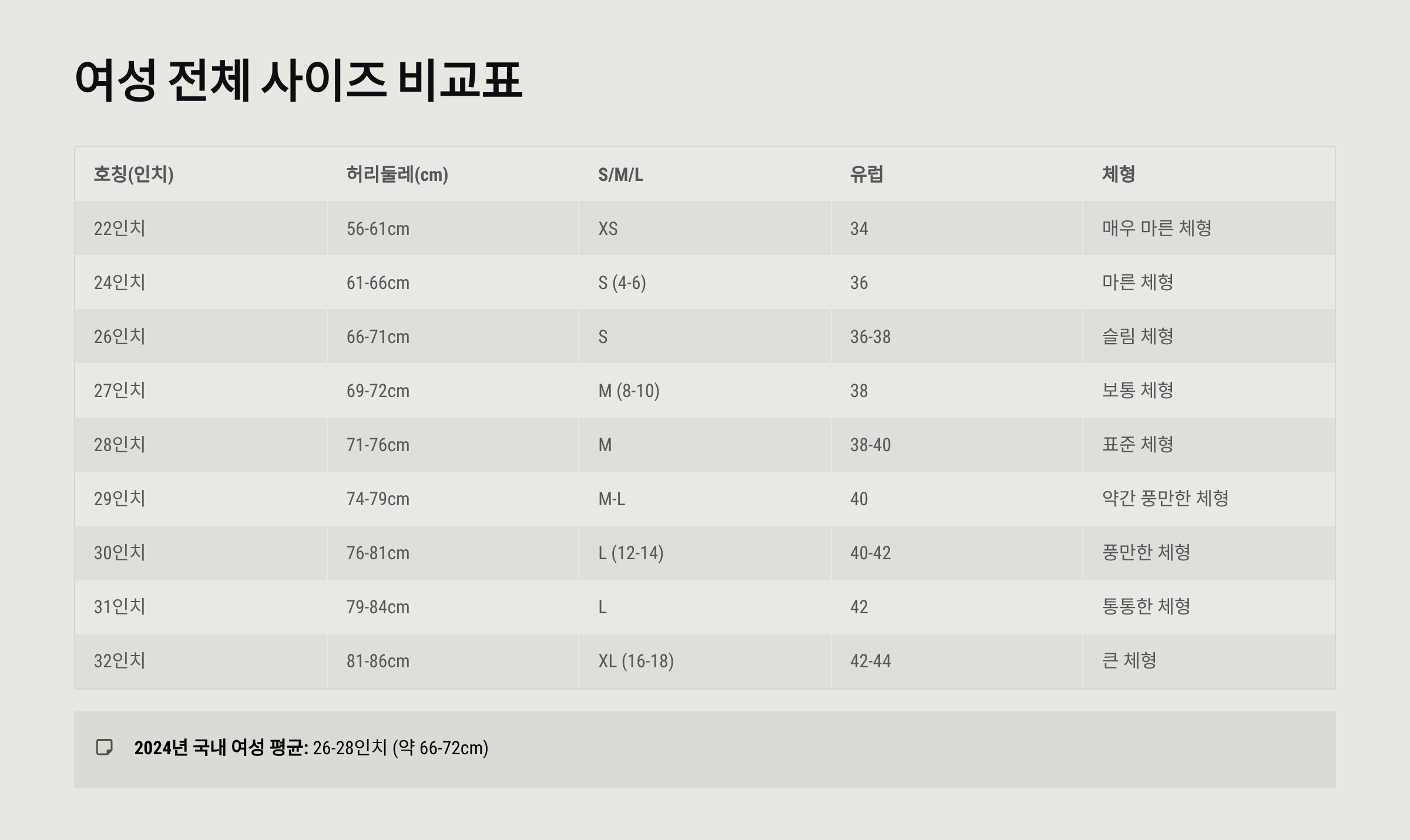This screenshot has width=1410, height=840.
Task: Click the 허리둘레(cm) column header
Action: point(397,174)
